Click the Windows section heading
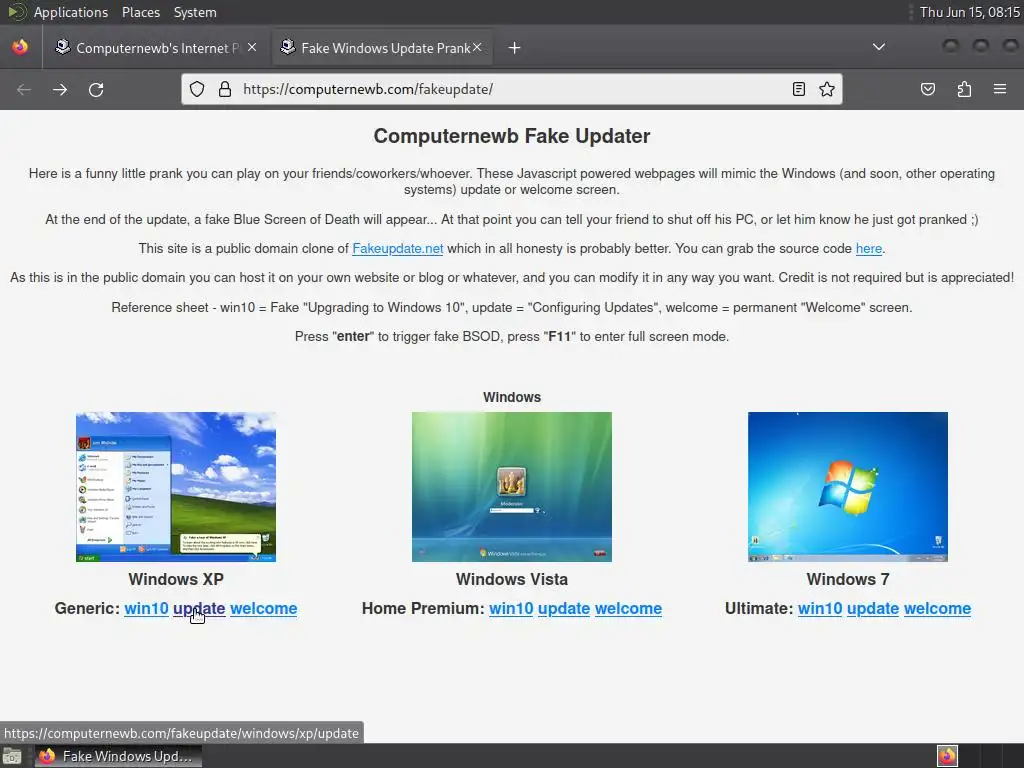The width and height of the screenshot is (1024, 768). (x=512, y=397)
